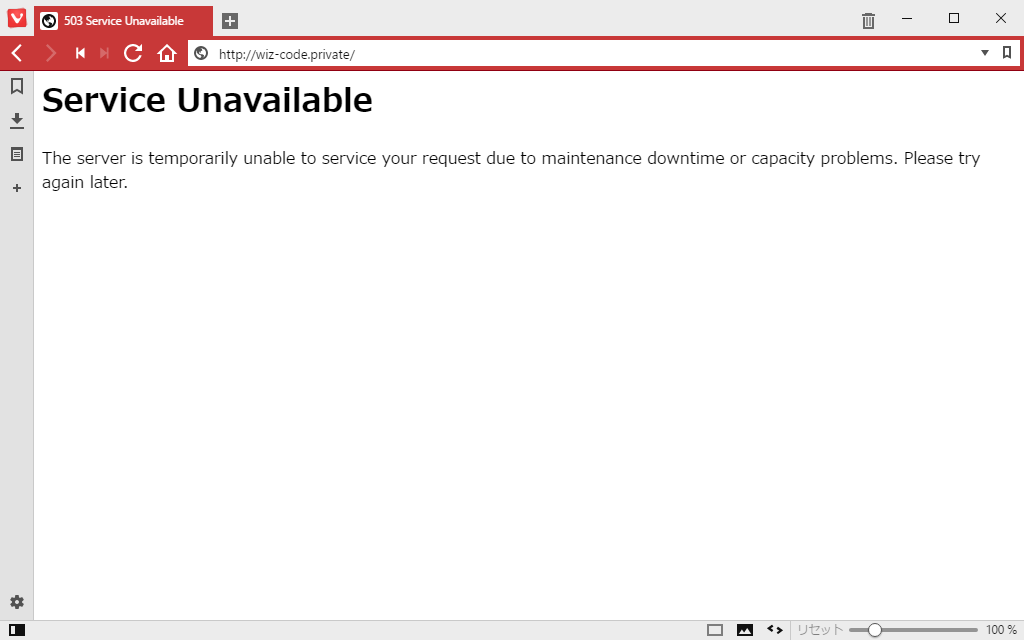Click the rewind history button
The height and width of the screenshot is (640, 1024).
pos(80,54)
